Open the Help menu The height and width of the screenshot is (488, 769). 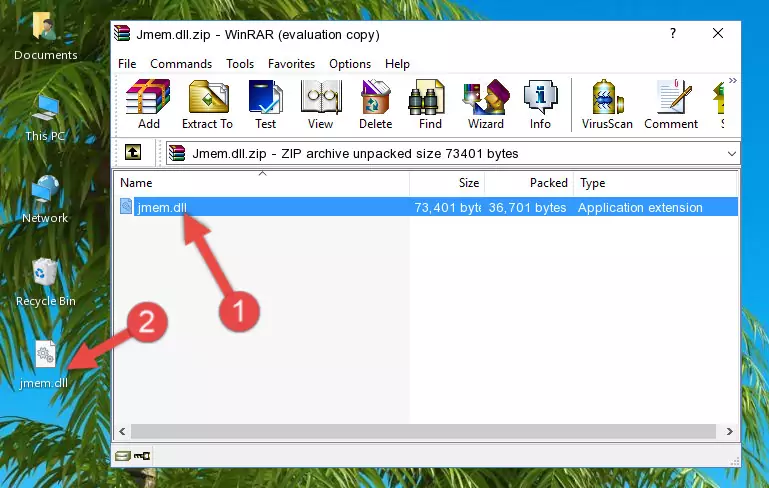397,64
